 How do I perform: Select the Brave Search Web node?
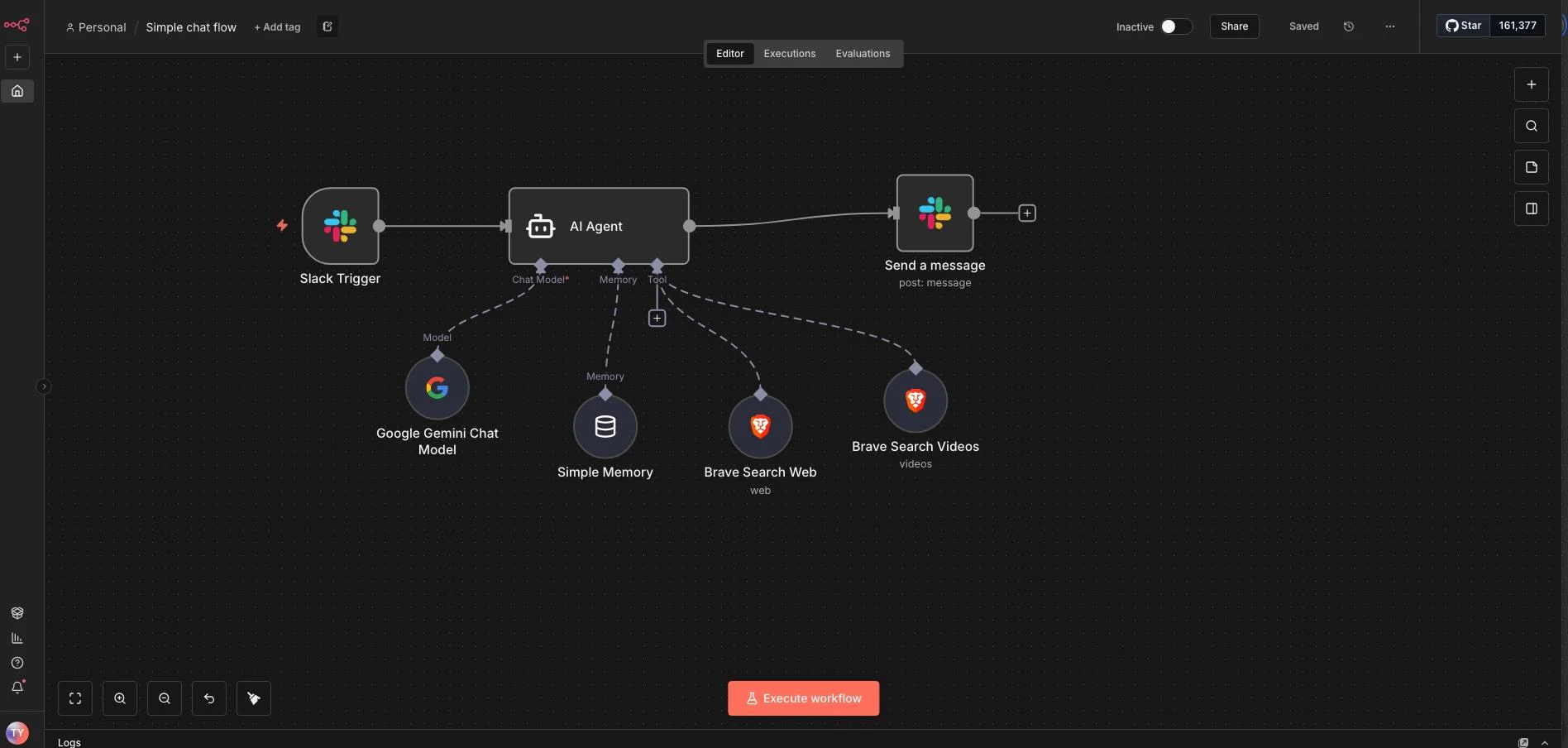coord(761,426)
